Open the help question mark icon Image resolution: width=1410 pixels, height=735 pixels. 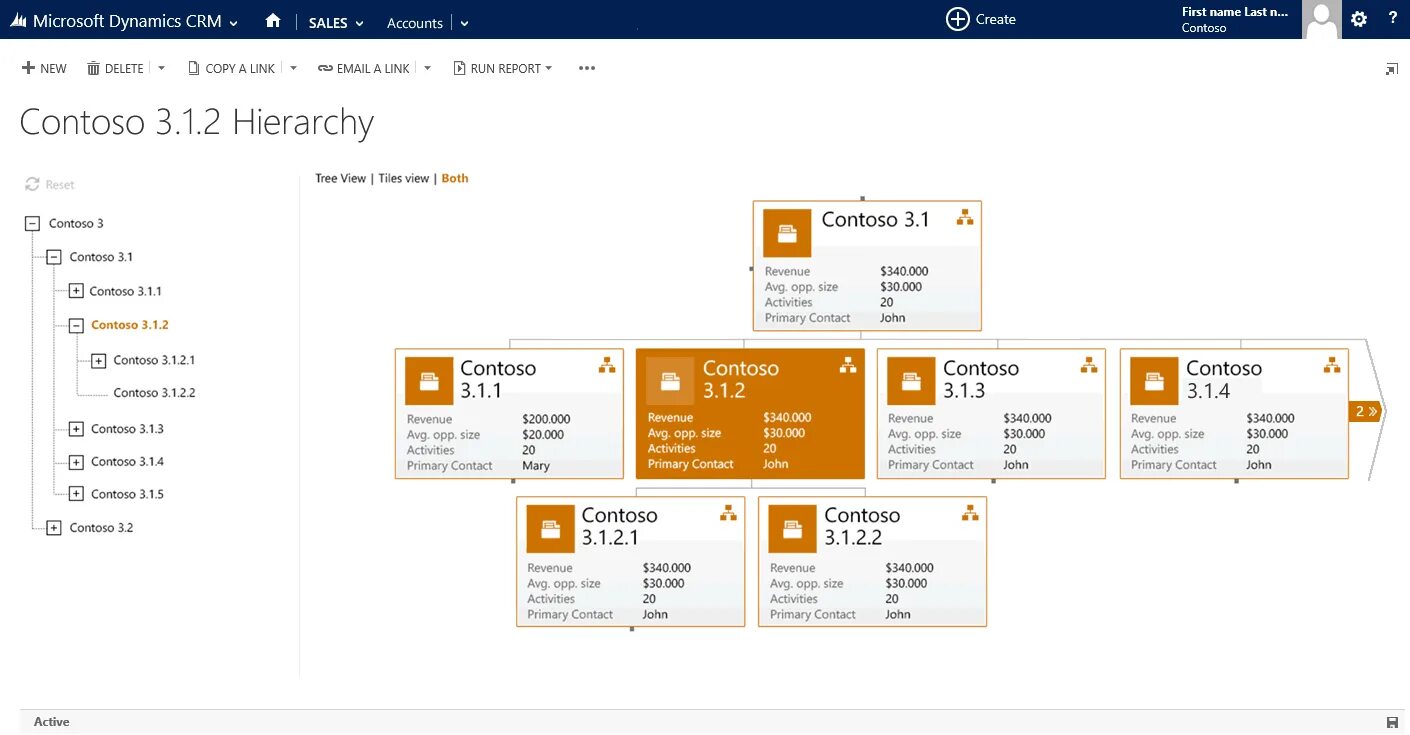pos(1393,18)
